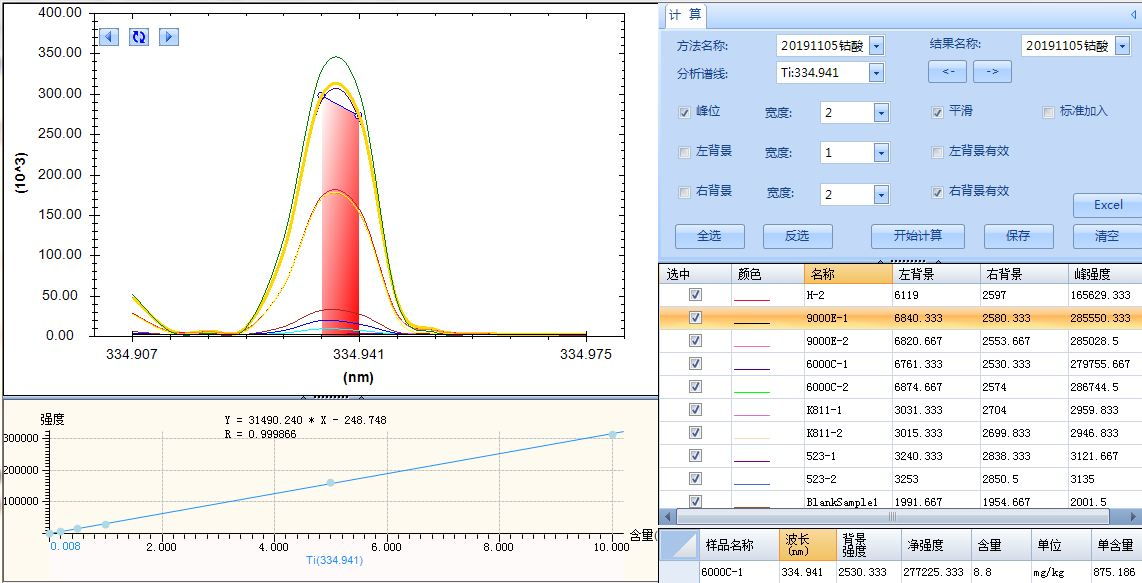Click the 9000E-2 color line swatch
The image size is (1142, 583).
tap(752, 341)
